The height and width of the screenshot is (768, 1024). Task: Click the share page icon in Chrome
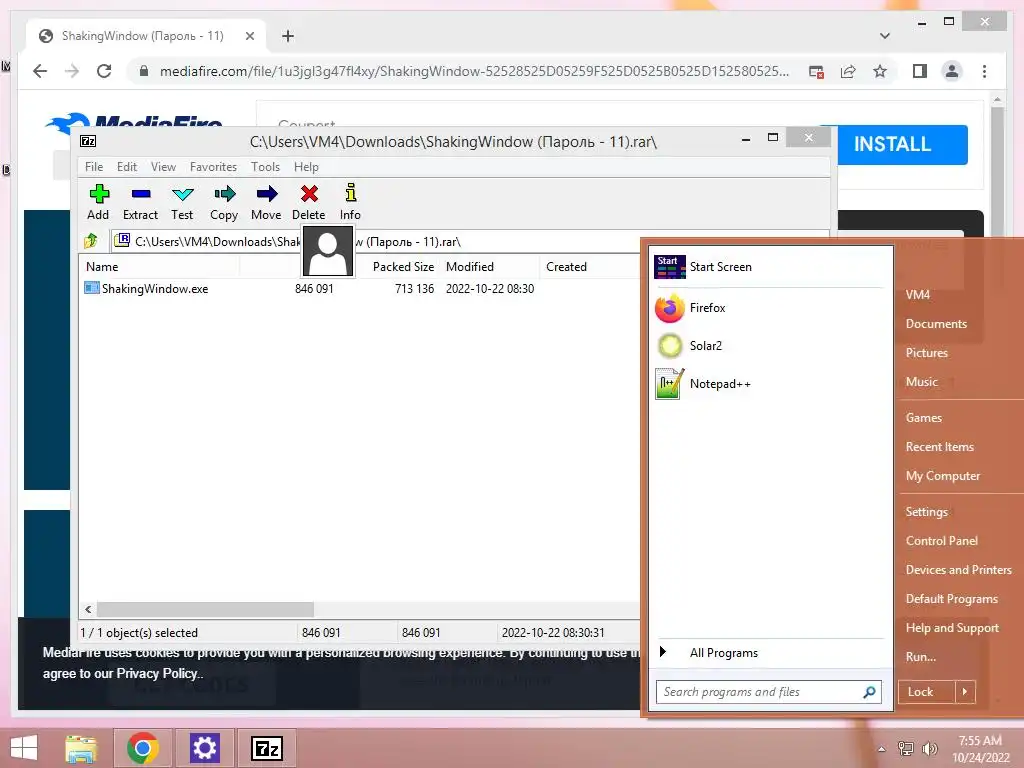pos(848,71)
